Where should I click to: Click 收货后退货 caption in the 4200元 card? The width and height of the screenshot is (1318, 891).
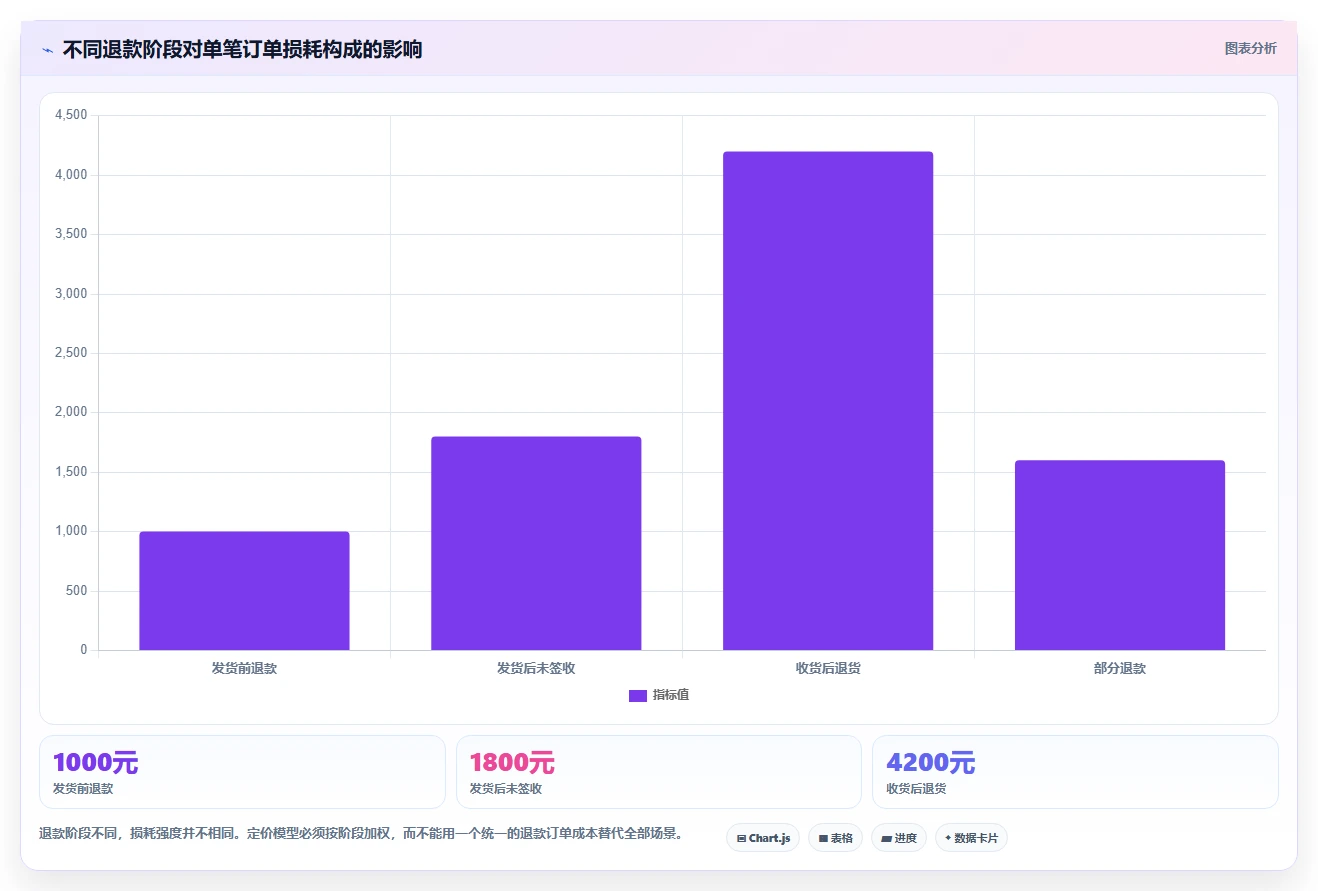tap(916, 789)
